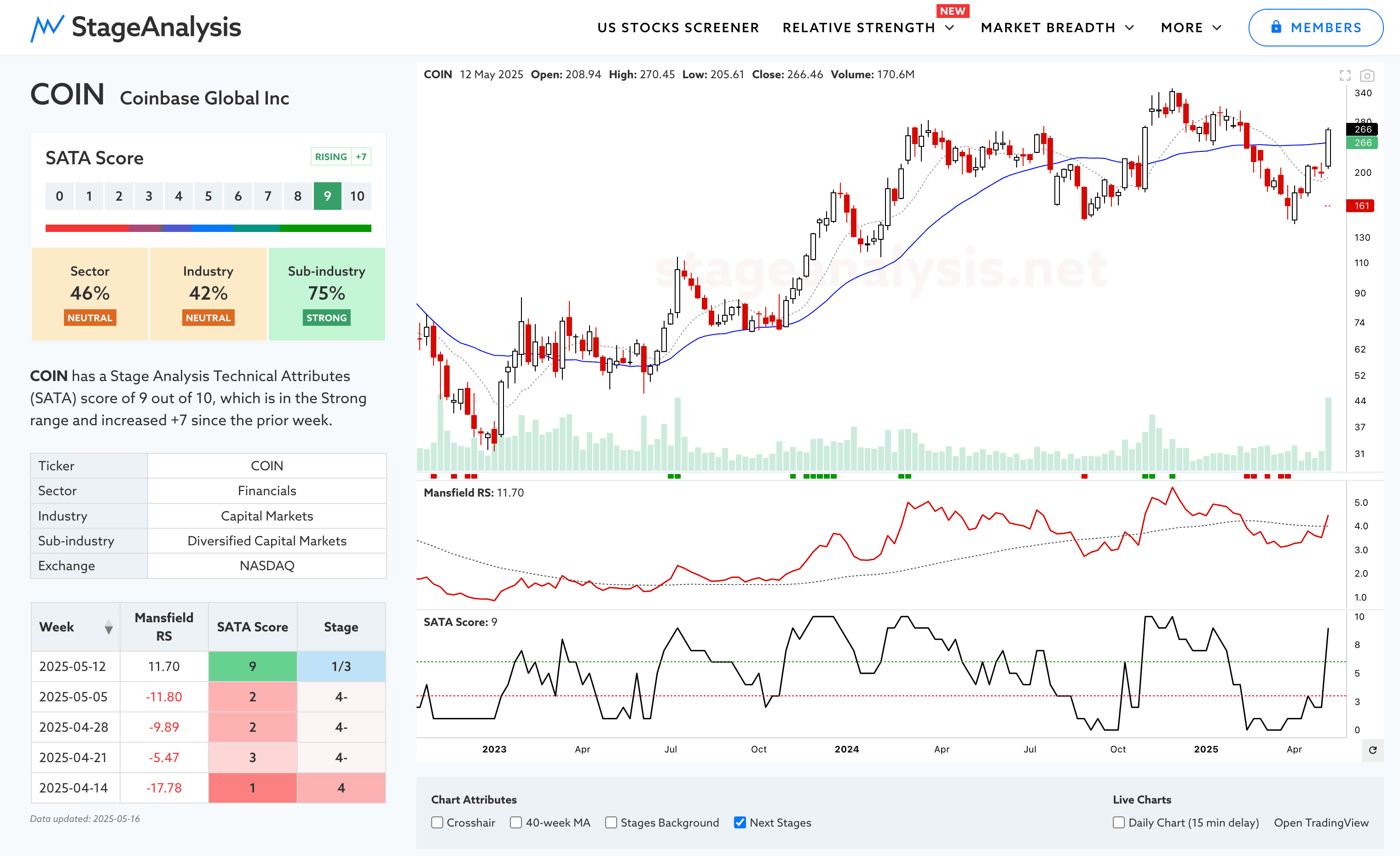The width and height of the screenshot is (1400, 856).
Task: Click the Members button
Action: (1315, 27)
